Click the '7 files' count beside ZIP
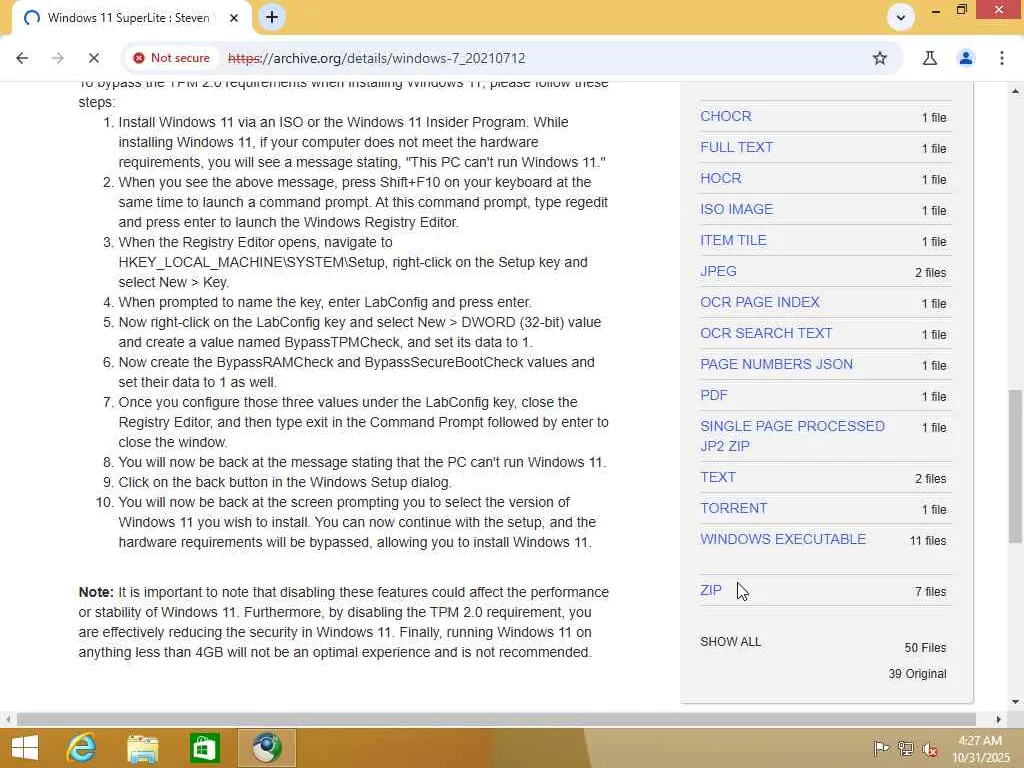The height and width of the screenshot is (768, 1024). click(x=930, y=592)
